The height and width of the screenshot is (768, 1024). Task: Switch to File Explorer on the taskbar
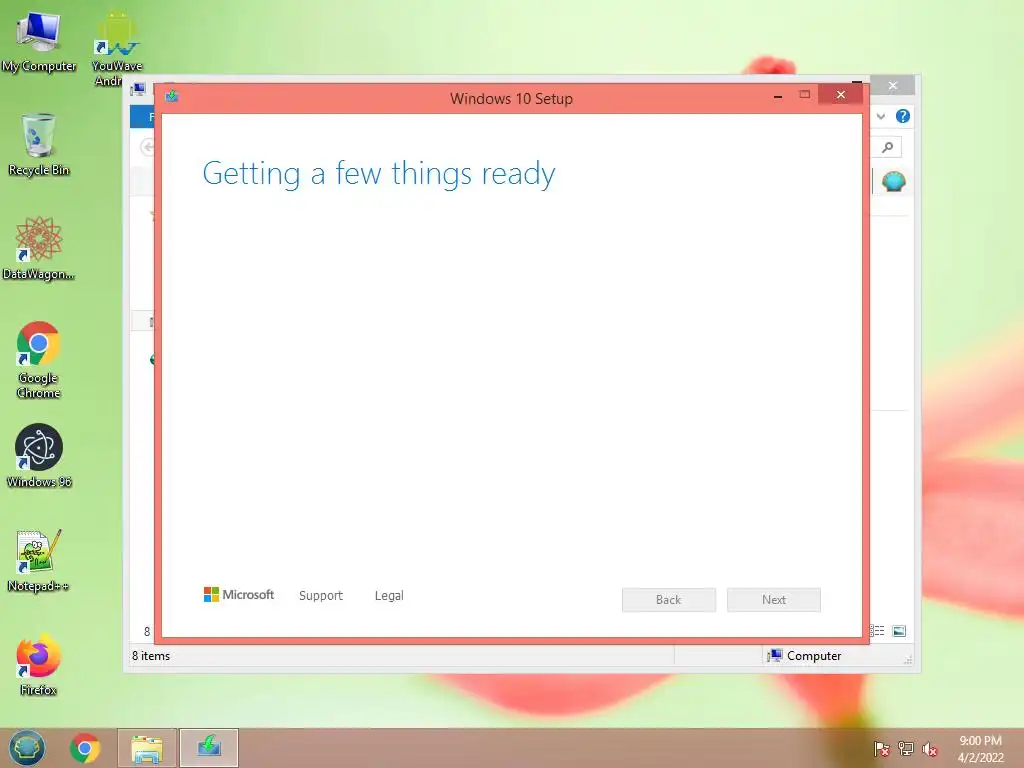pos(147,748)
